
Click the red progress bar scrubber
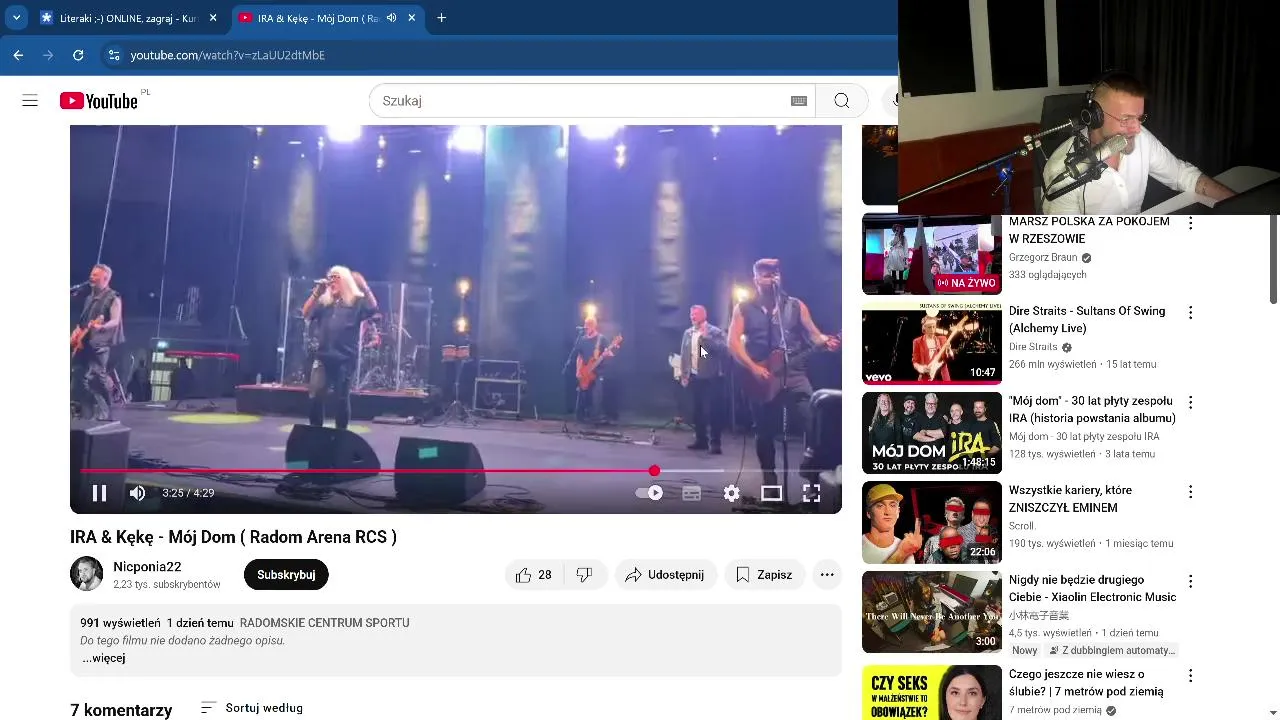click(654, 470)
